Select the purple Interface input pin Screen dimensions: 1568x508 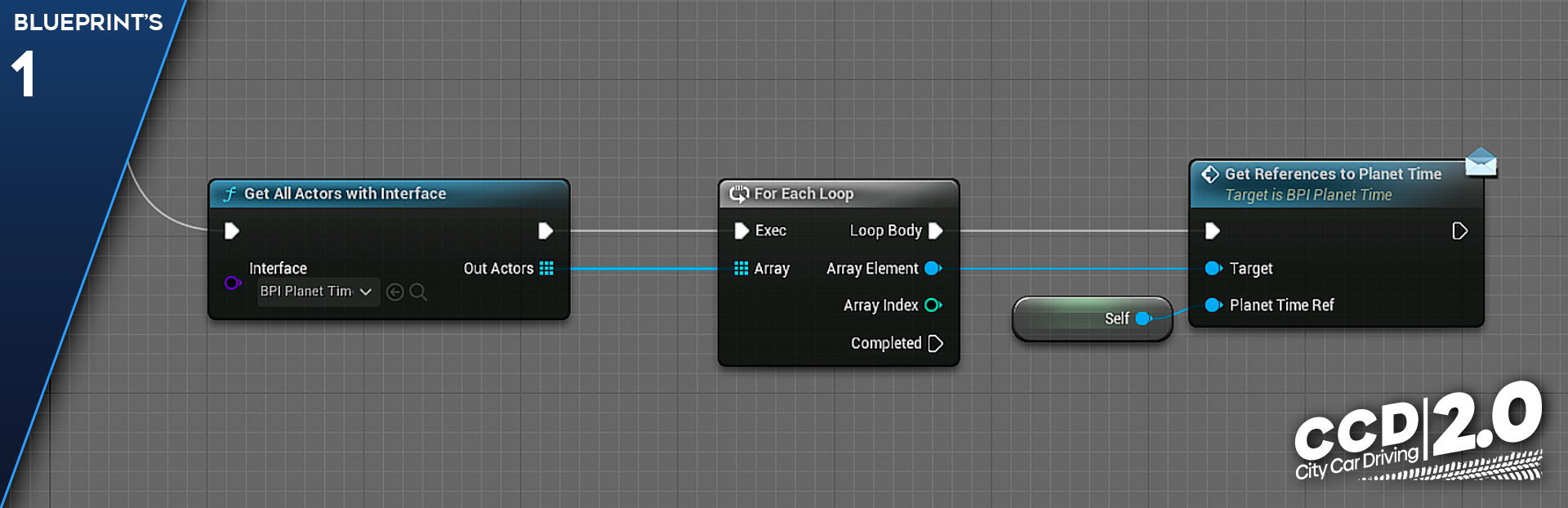tap(233, 283)
